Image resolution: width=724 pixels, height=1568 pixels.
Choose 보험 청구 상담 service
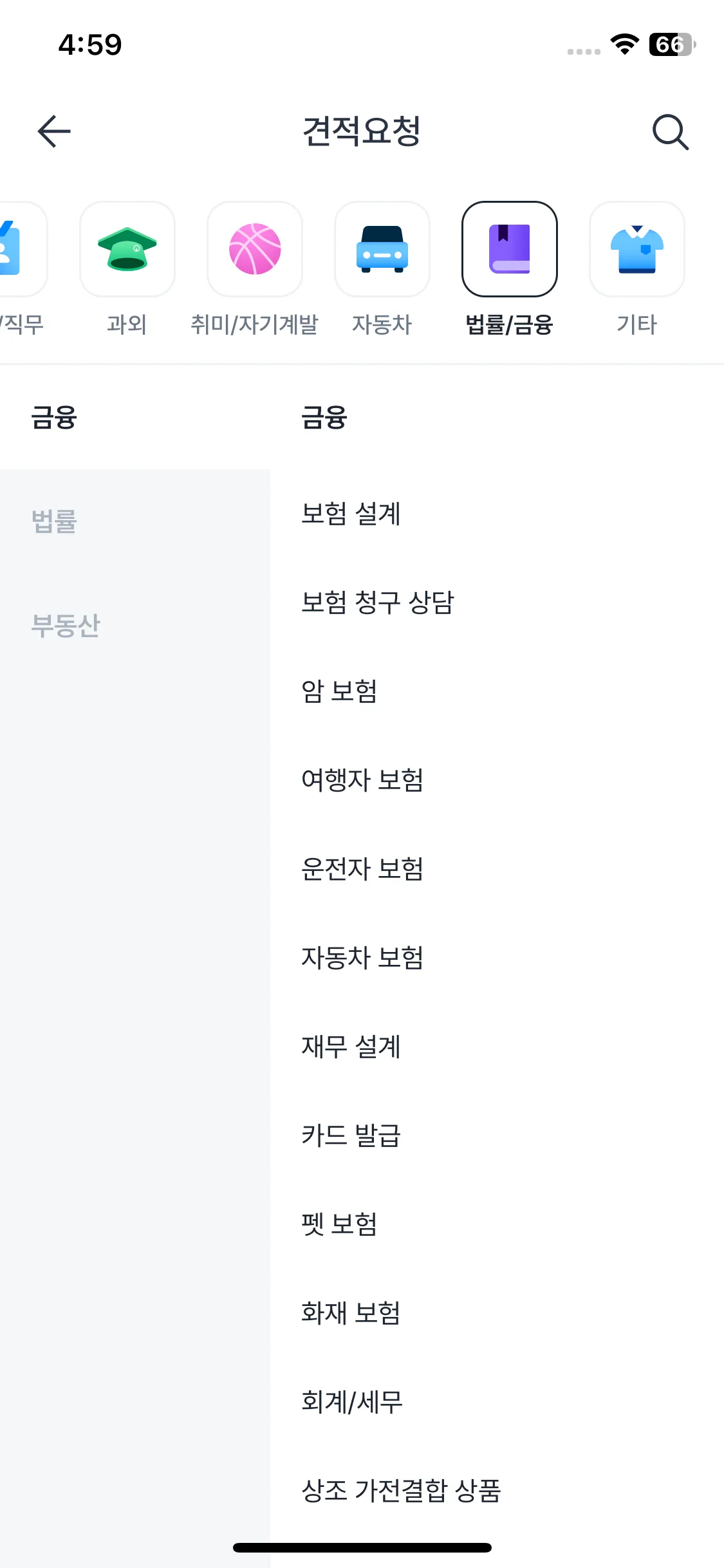click(378, 602)
